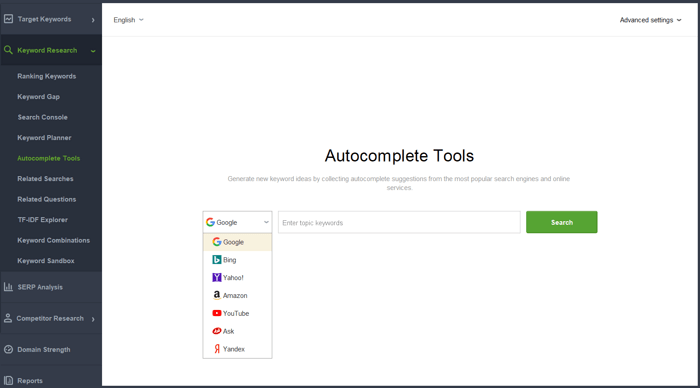Expand the Target Keywords chevron

click(x=93, y=20)
